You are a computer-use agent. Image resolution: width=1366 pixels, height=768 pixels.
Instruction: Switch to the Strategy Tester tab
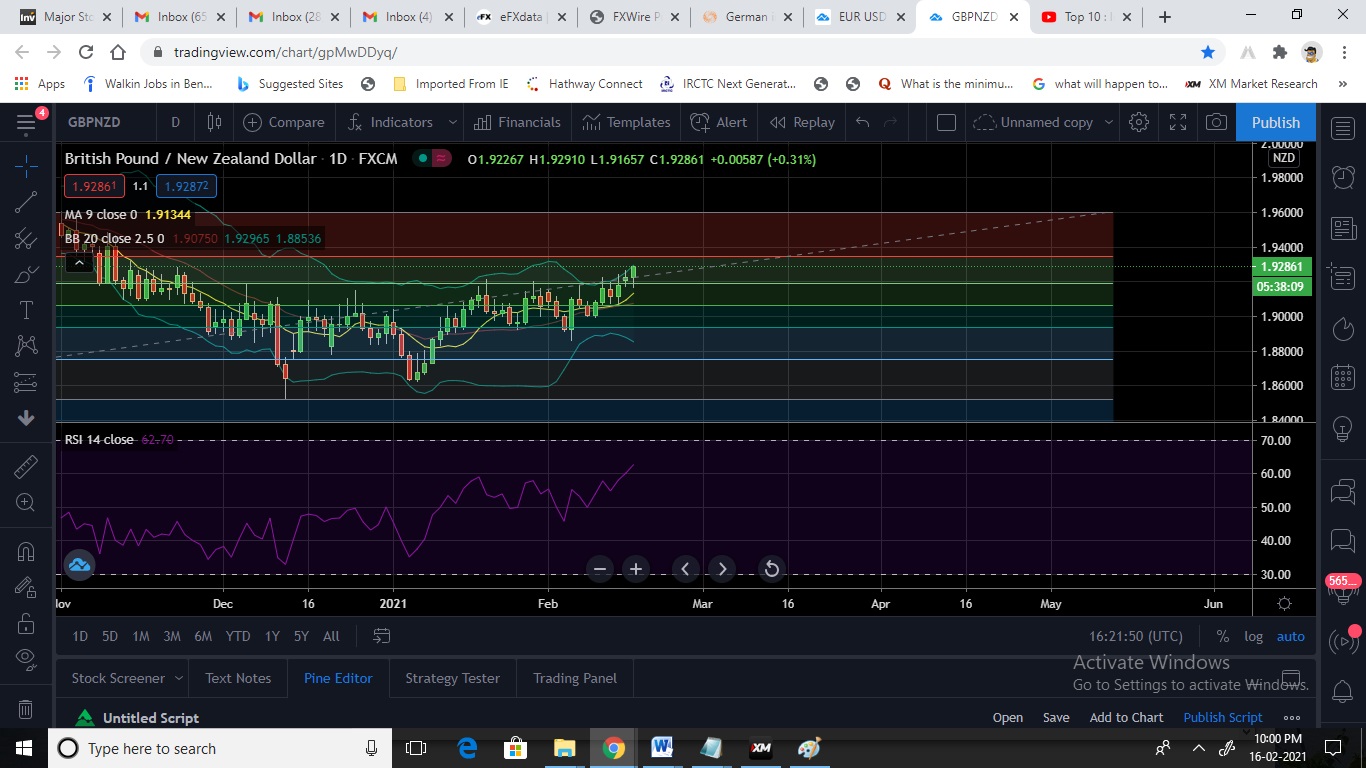pos(452,678)
